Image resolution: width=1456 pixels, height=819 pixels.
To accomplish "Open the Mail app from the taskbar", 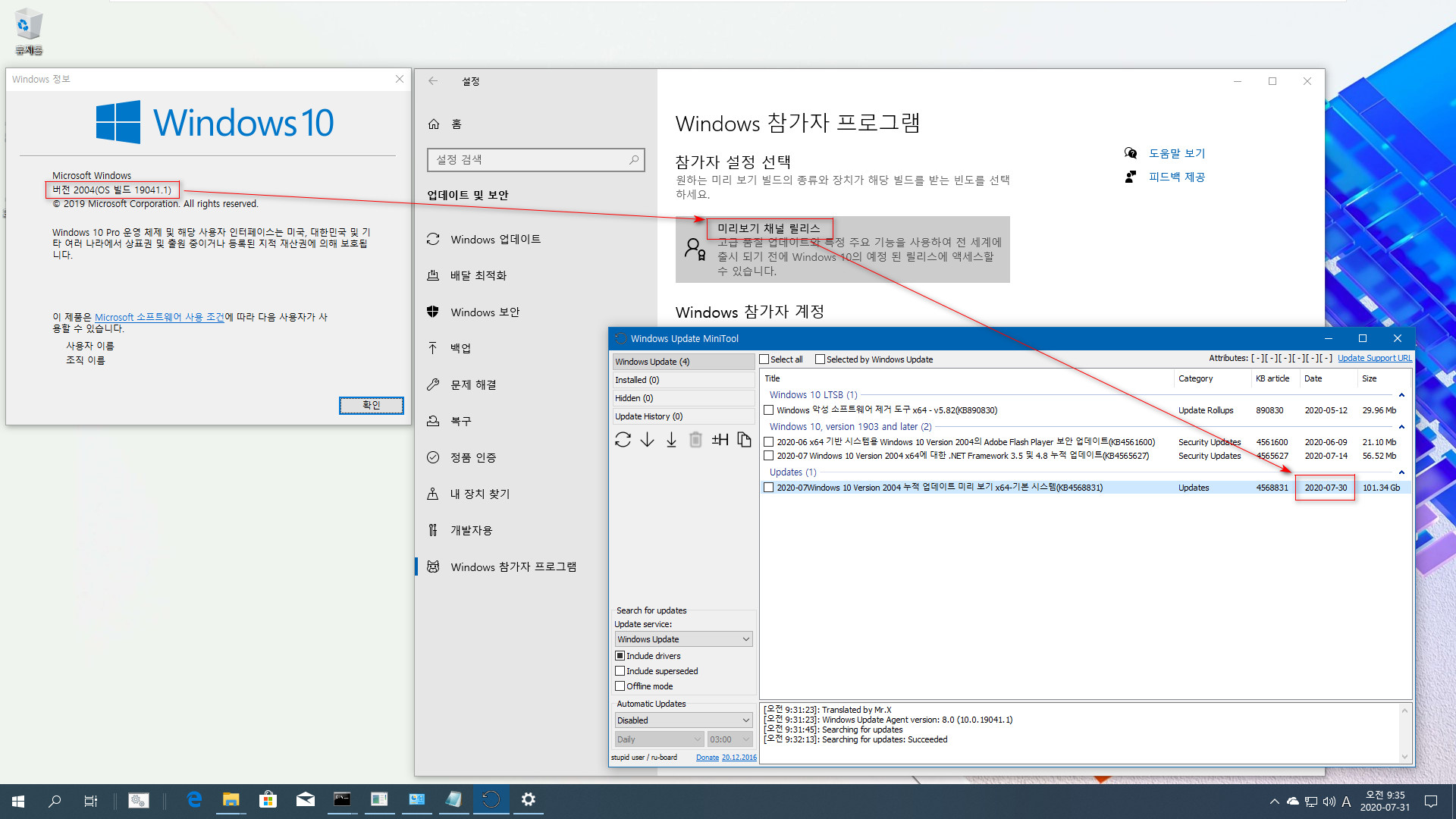I will pyautogui.click(x=305, y=800).
